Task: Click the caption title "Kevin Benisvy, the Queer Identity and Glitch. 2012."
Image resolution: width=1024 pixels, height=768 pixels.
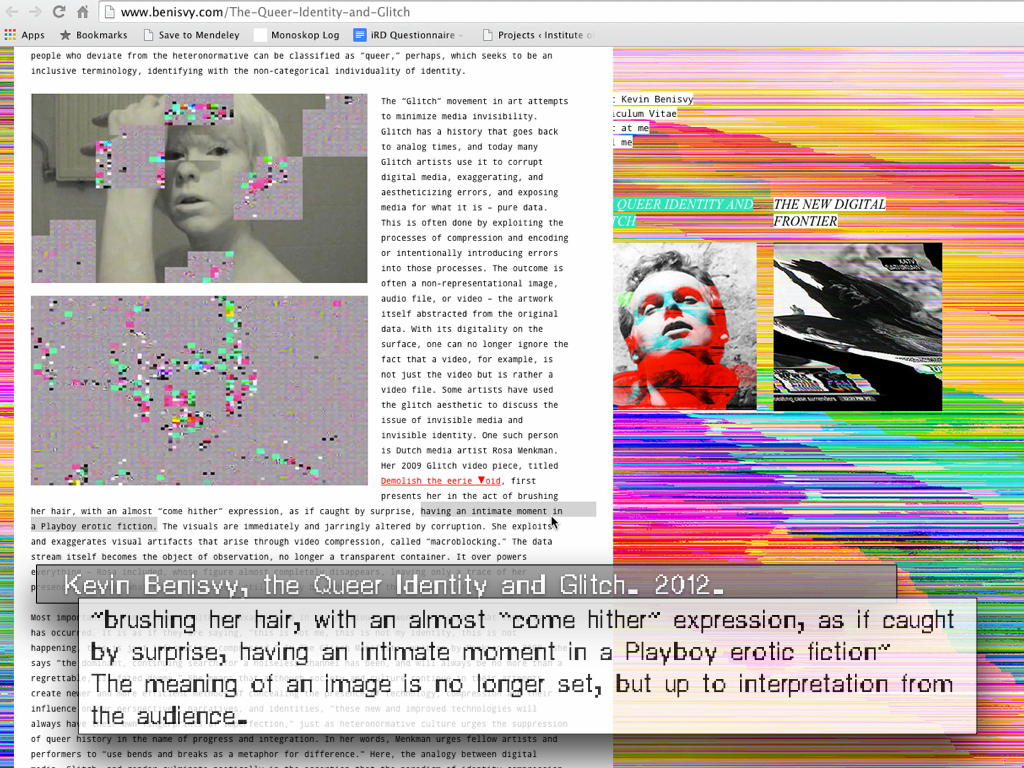Action: [x=393, y=584]
